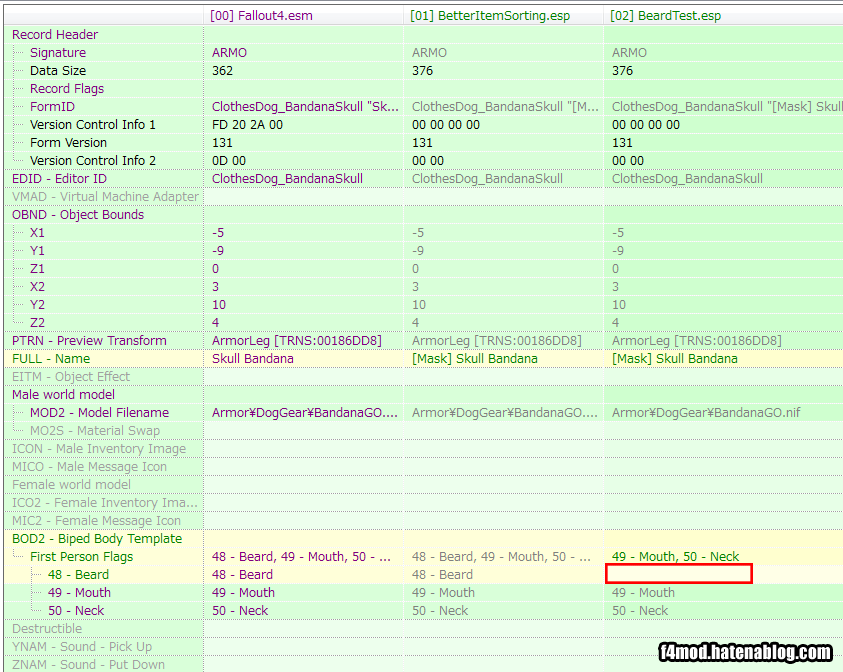This screenshot has width=843, height=672.
Task: Select the Male world model row
Action: tap(63, 395)
